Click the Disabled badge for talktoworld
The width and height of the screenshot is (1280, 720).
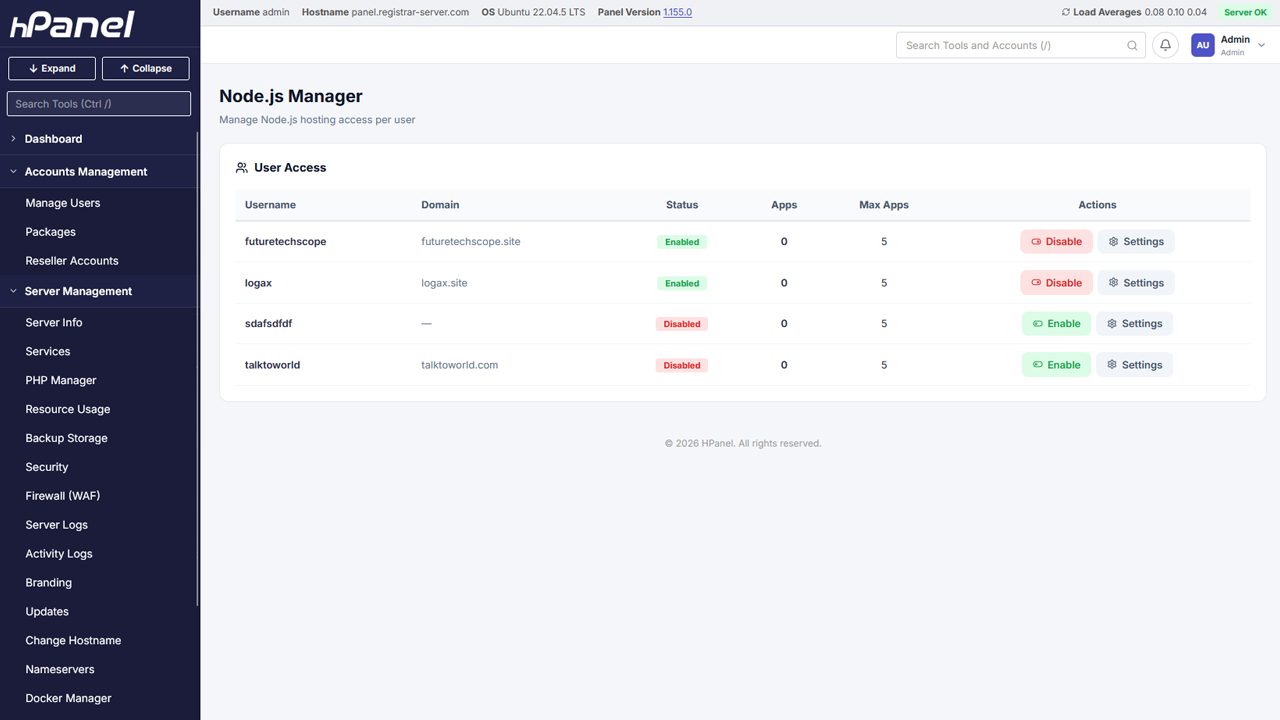pos(682,365)
